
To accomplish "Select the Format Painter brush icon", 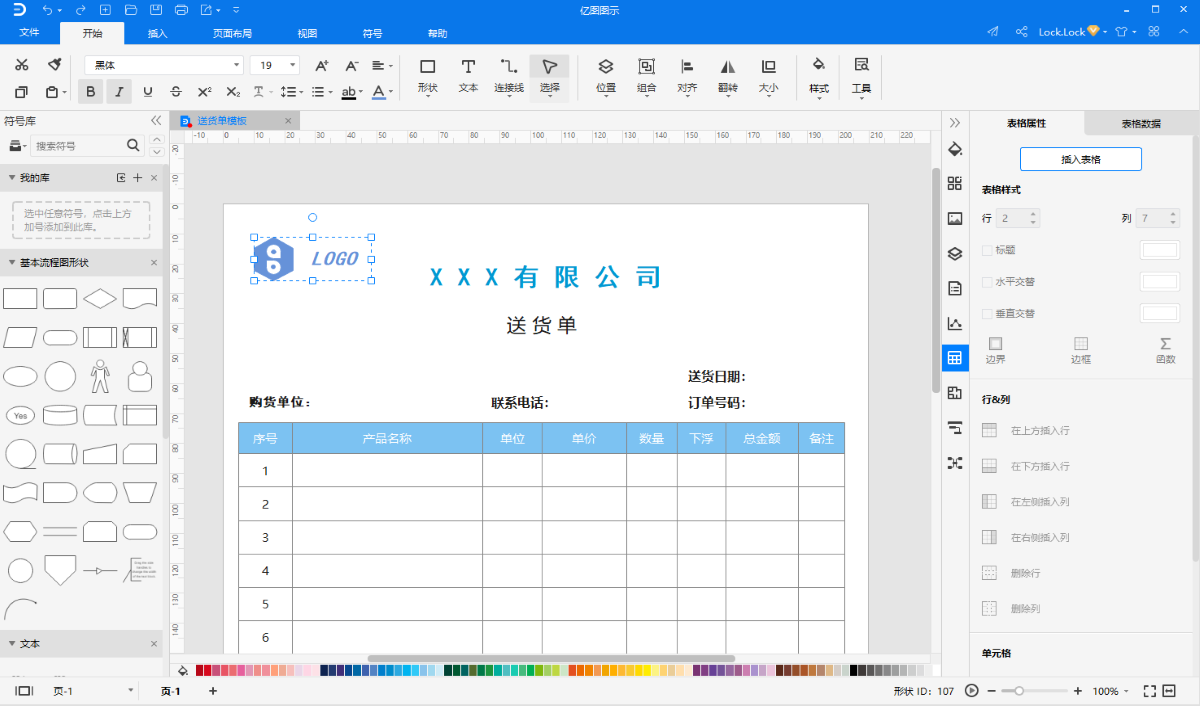I will [55, 66].
